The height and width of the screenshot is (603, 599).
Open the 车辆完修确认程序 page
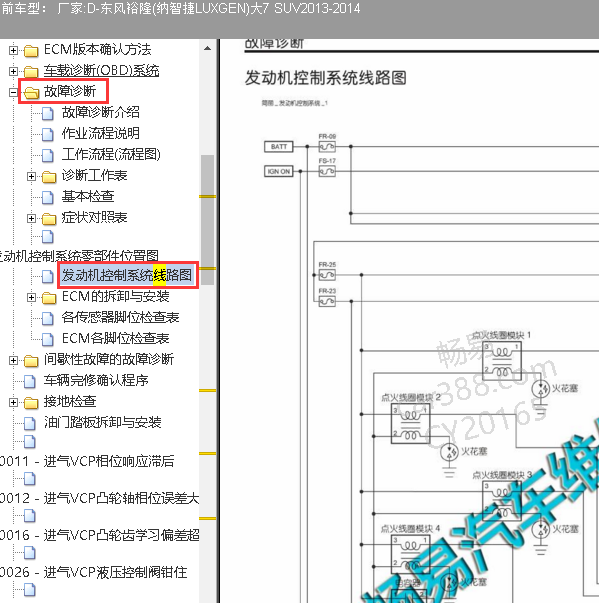(x=96, y=380)
